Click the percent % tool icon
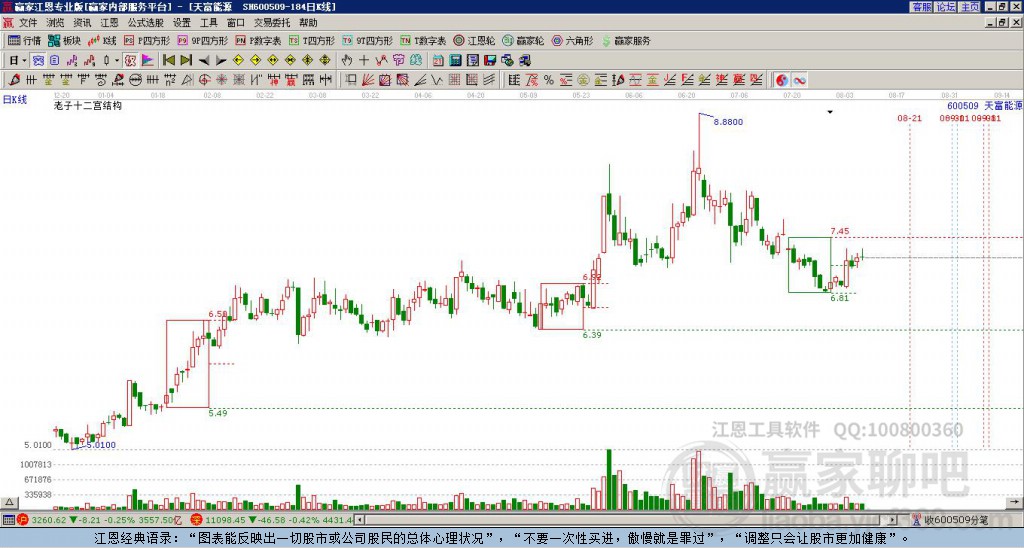The image size is (1024, 548). coord(548,80)
